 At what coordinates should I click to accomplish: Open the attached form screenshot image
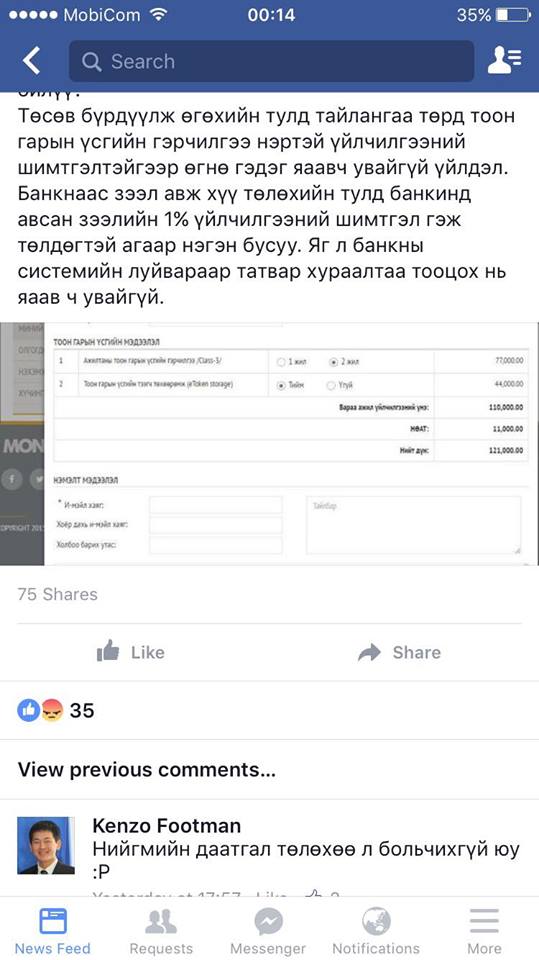point(270,444)
